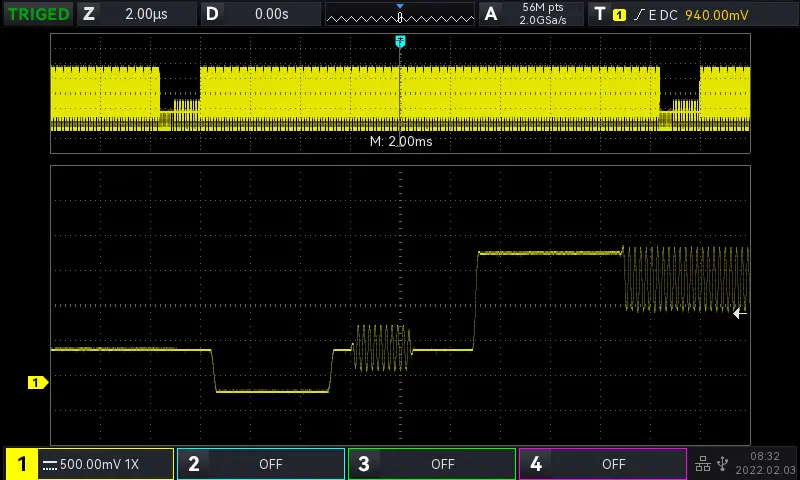Click the rising edge trigger slope icon
Viewport: 800px width, 480px height.
pos(639,15)
